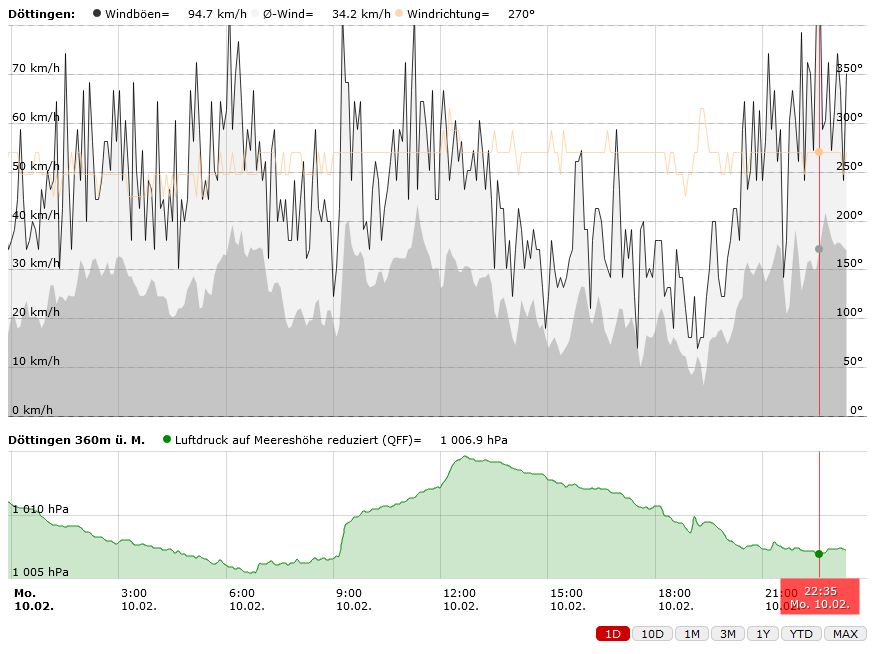Click the Luftdruck QFF legend label
The image size is (872, 654).
(x=298, y=440)
